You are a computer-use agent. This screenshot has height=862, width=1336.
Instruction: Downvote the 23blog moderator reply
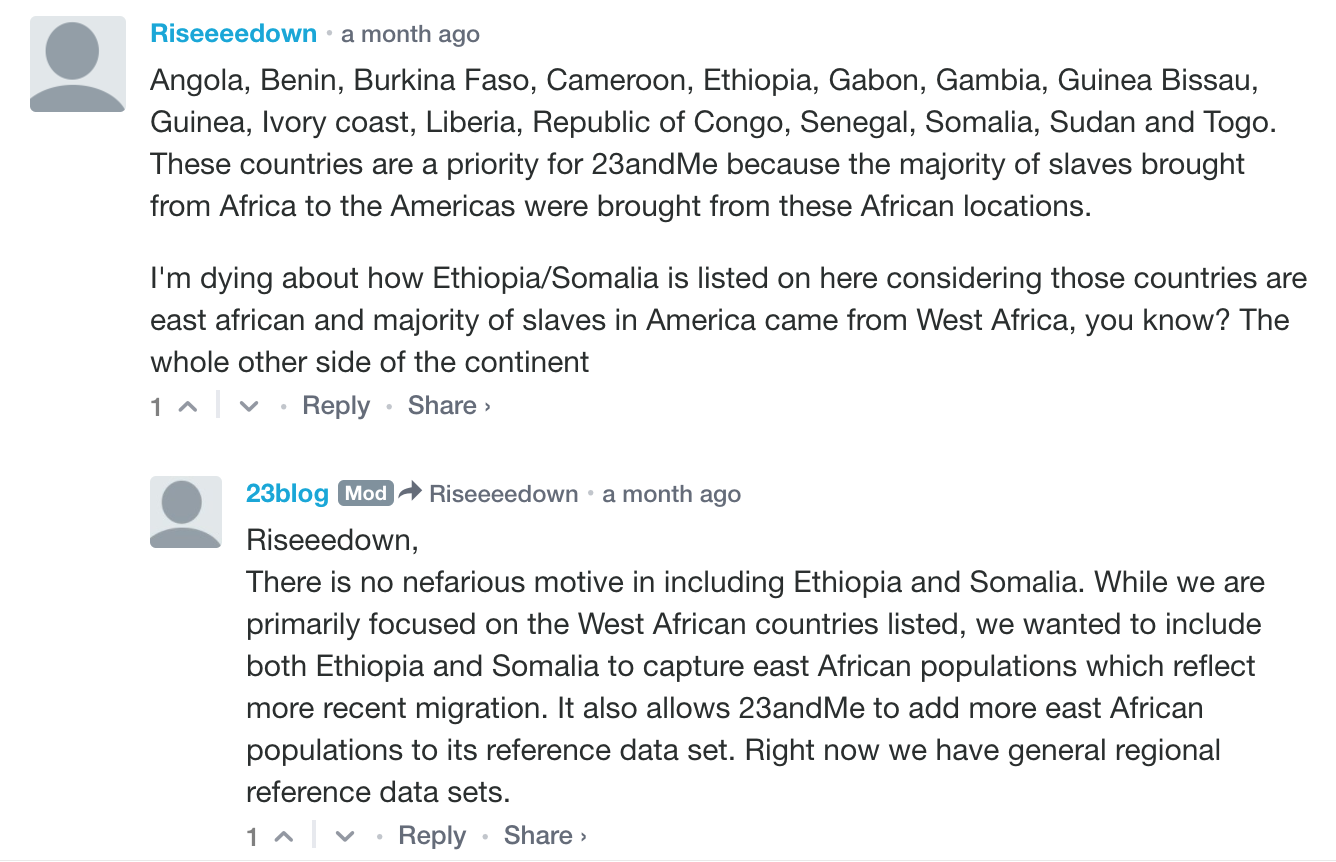[x=346, y=837]
